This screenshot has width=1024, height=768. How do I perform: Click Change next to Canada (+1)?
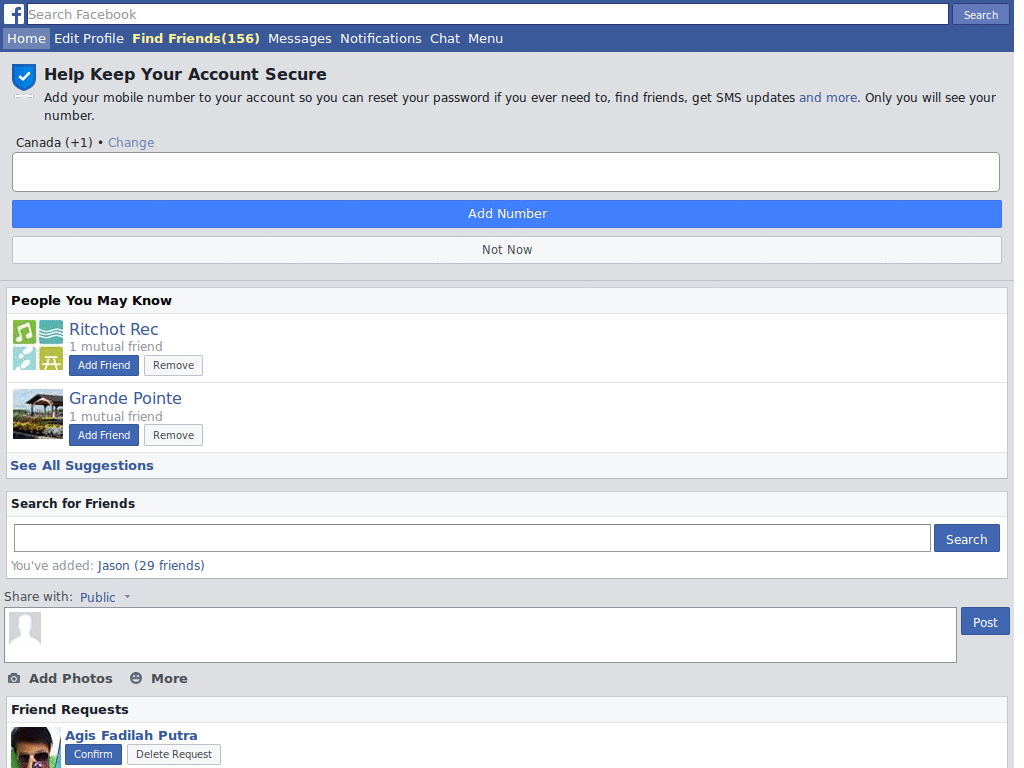point(131,142)
